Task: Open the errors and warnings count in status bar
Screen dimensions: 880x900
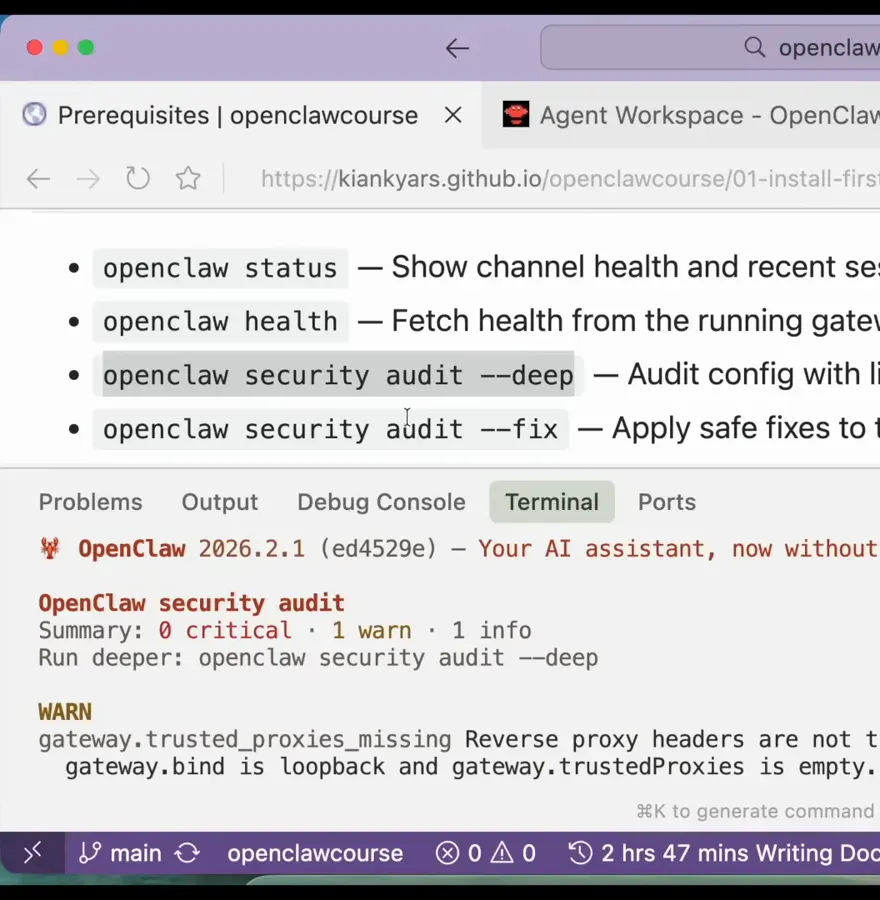Action: pos(486,853)
